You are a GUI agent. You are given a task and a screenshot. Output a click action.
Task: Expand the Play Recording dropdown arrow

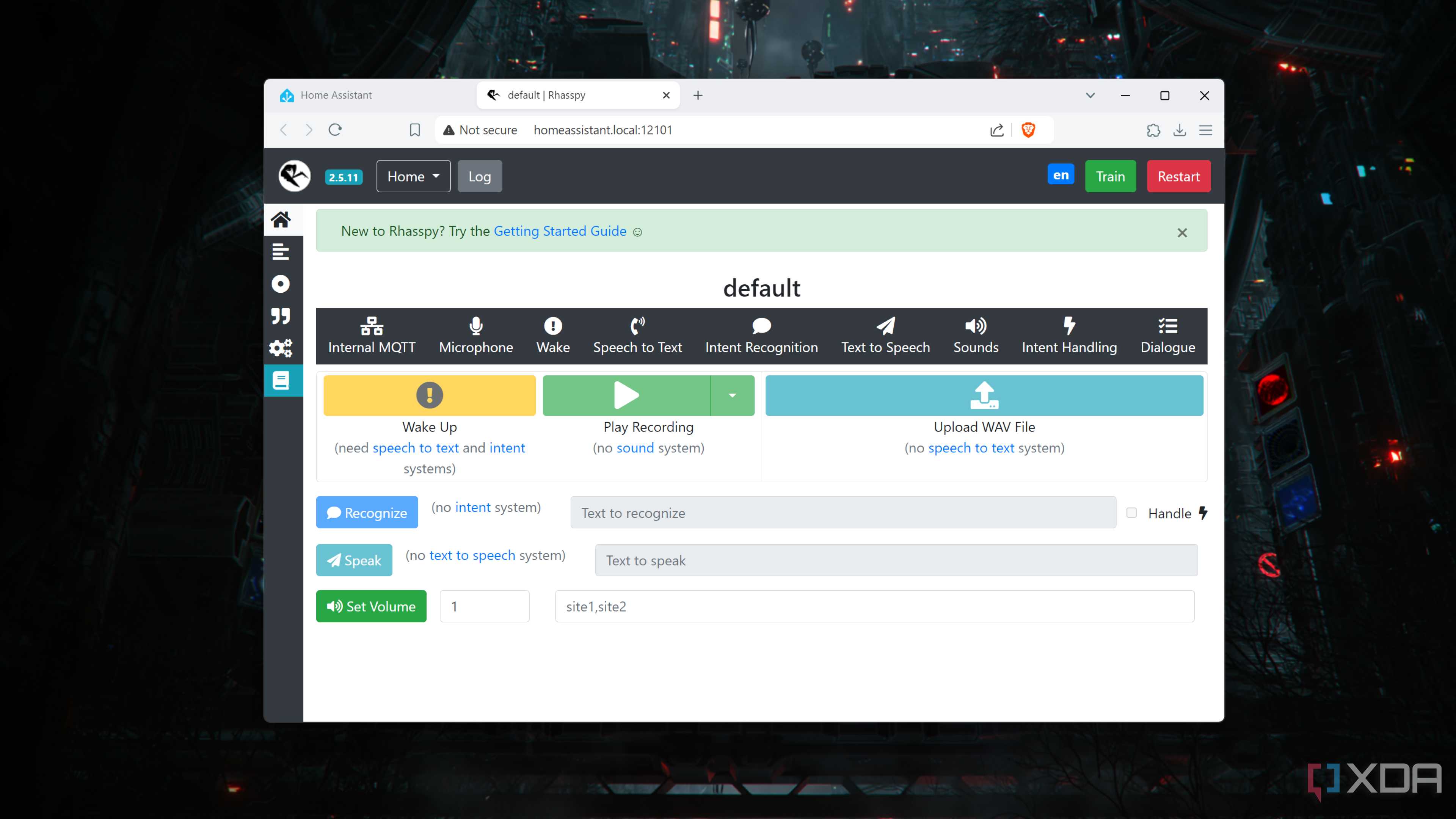(x=733, y=395)
